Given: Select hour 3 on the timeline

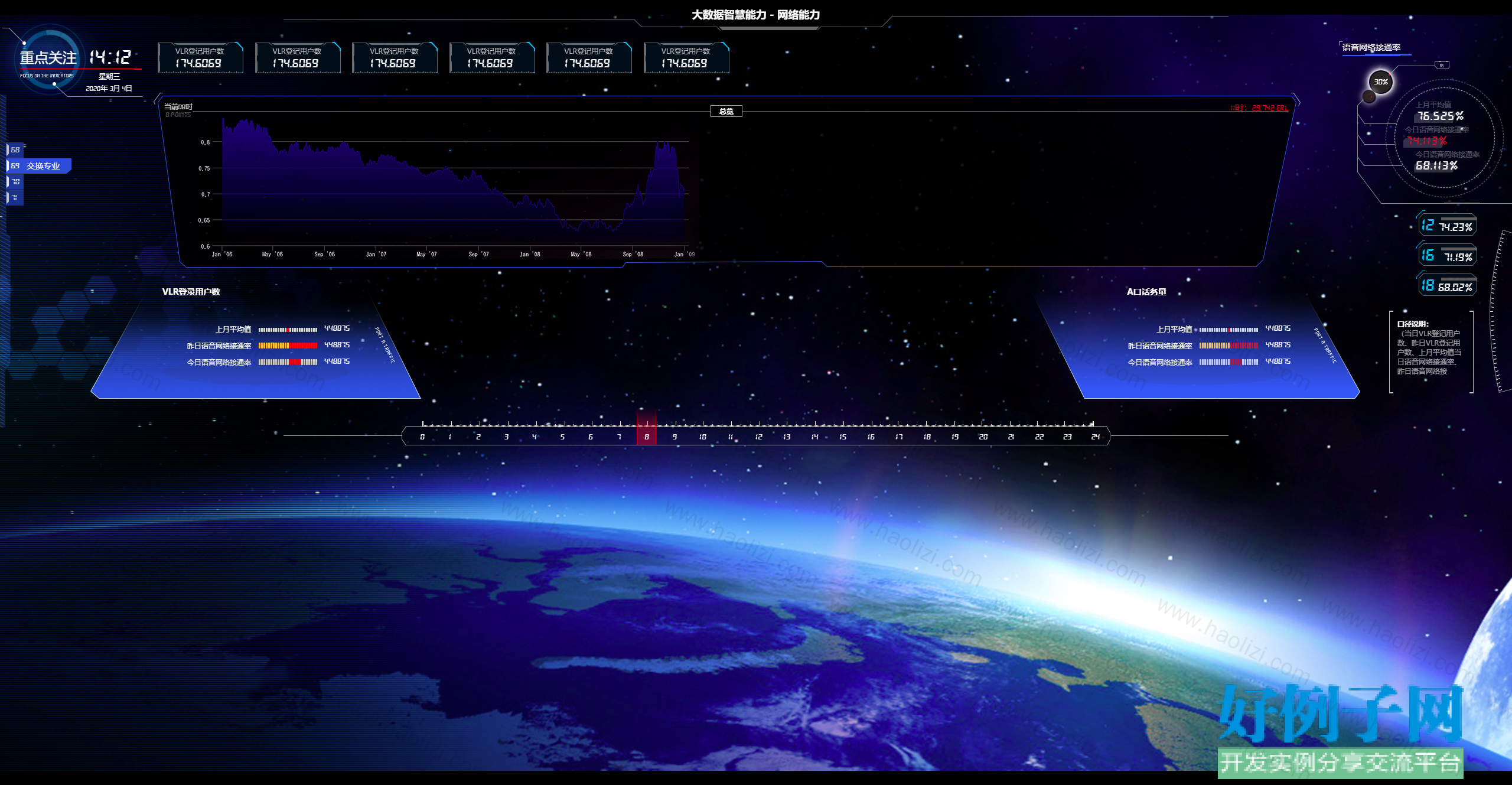Looking at the screenshot, I should point(506,437).
